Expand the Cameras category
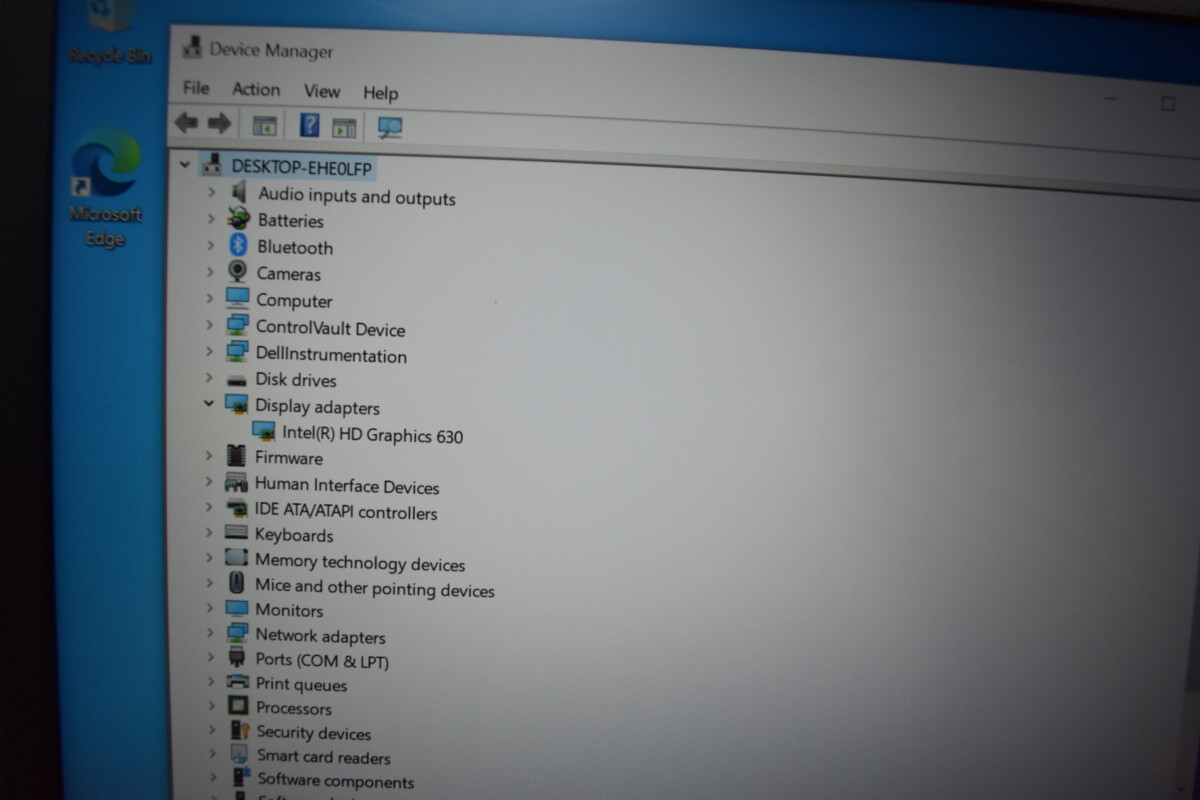1200x800 pixels. (x=210, y=271)
